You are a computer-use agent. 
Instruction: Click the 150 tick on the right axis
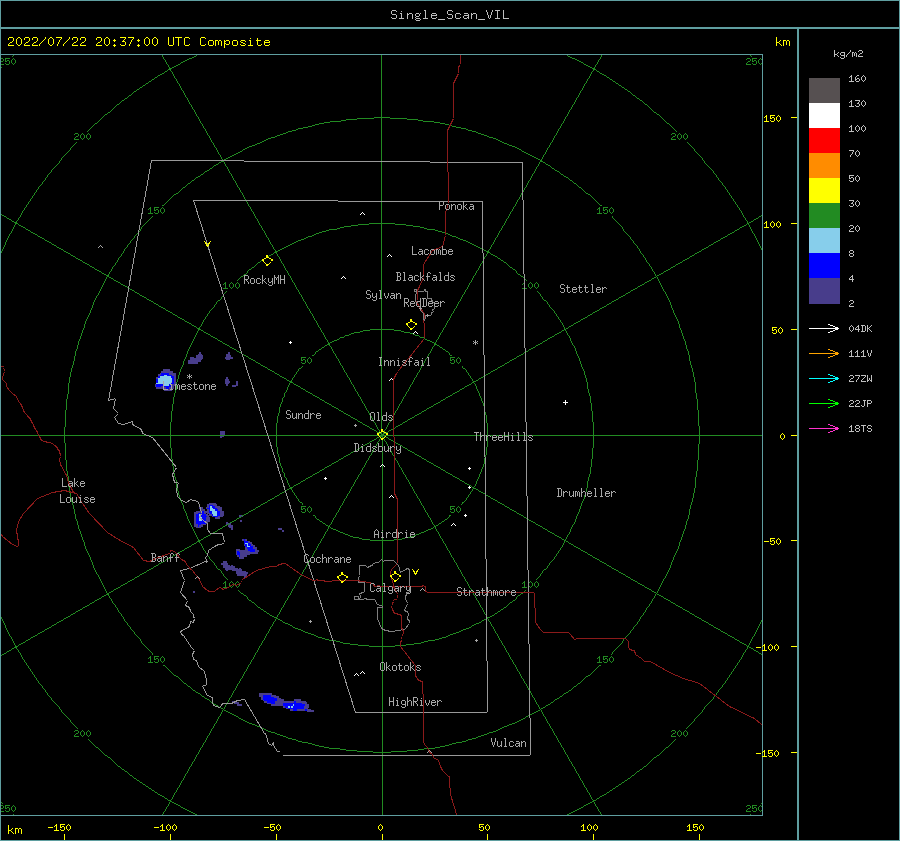pos(772,118)
